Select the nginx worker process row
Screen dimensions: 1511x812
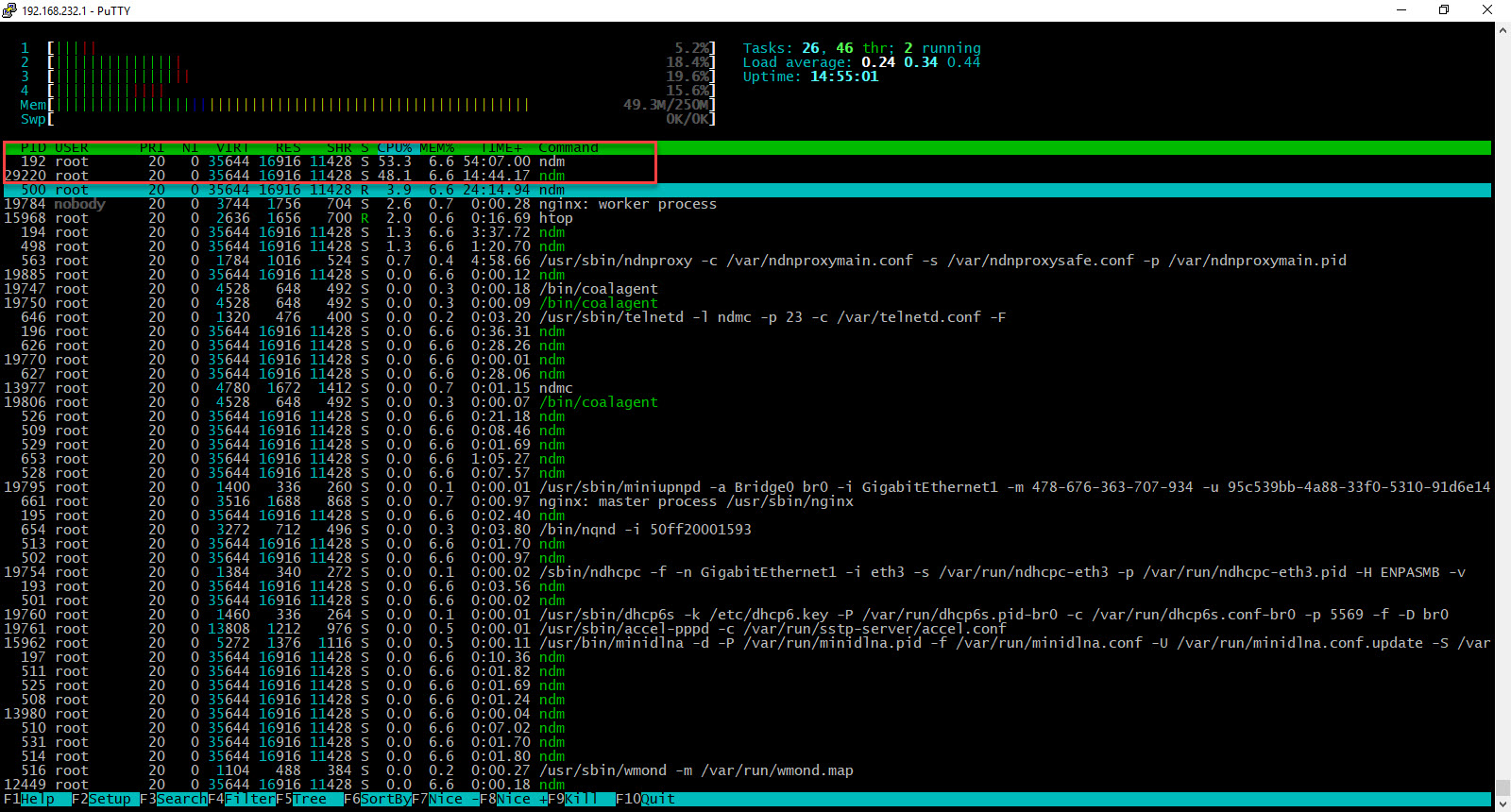(747, 204)
